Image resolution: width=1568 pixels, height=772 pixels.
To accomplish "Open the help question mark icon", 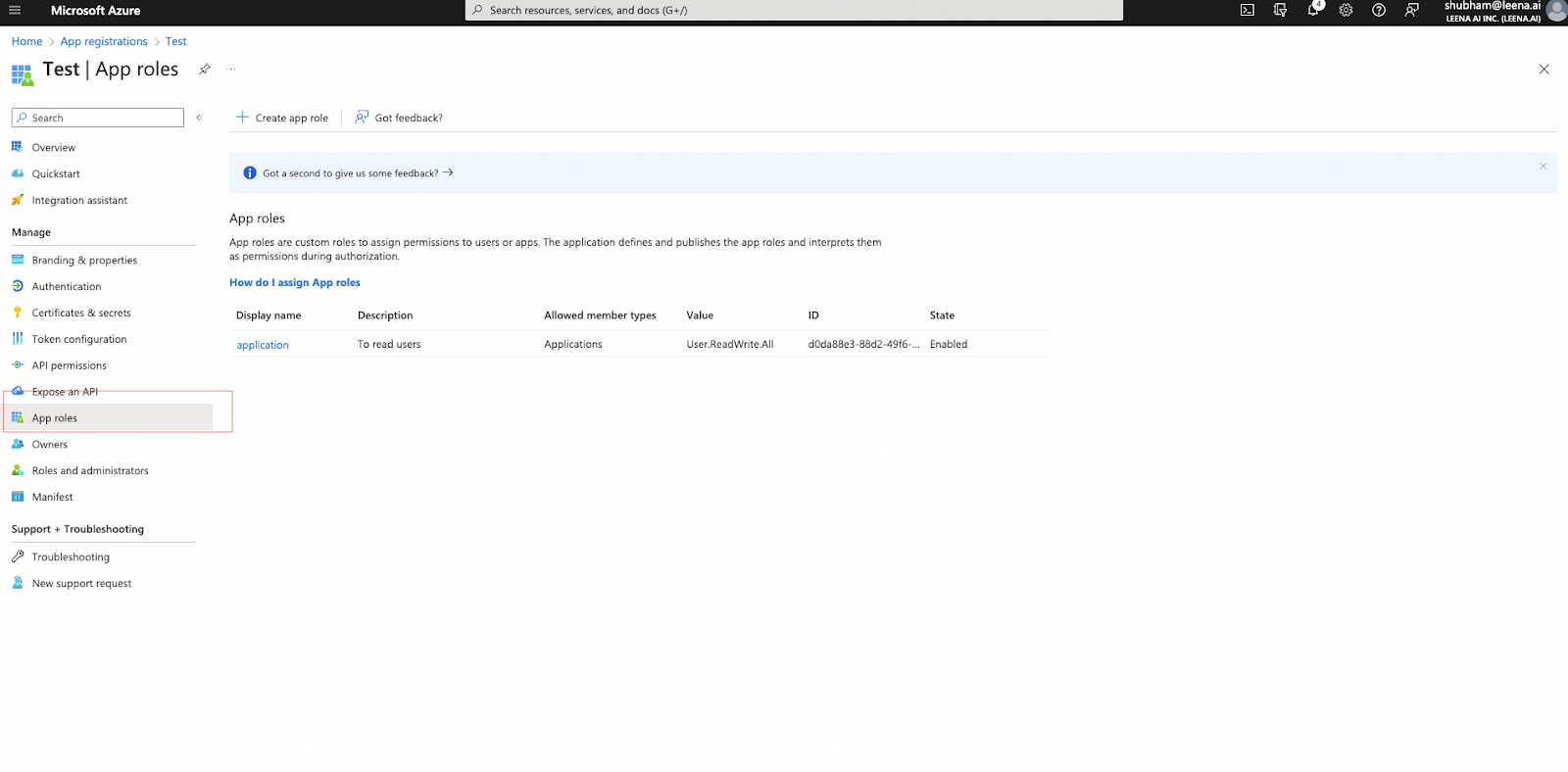I will tap(1379, 10).
